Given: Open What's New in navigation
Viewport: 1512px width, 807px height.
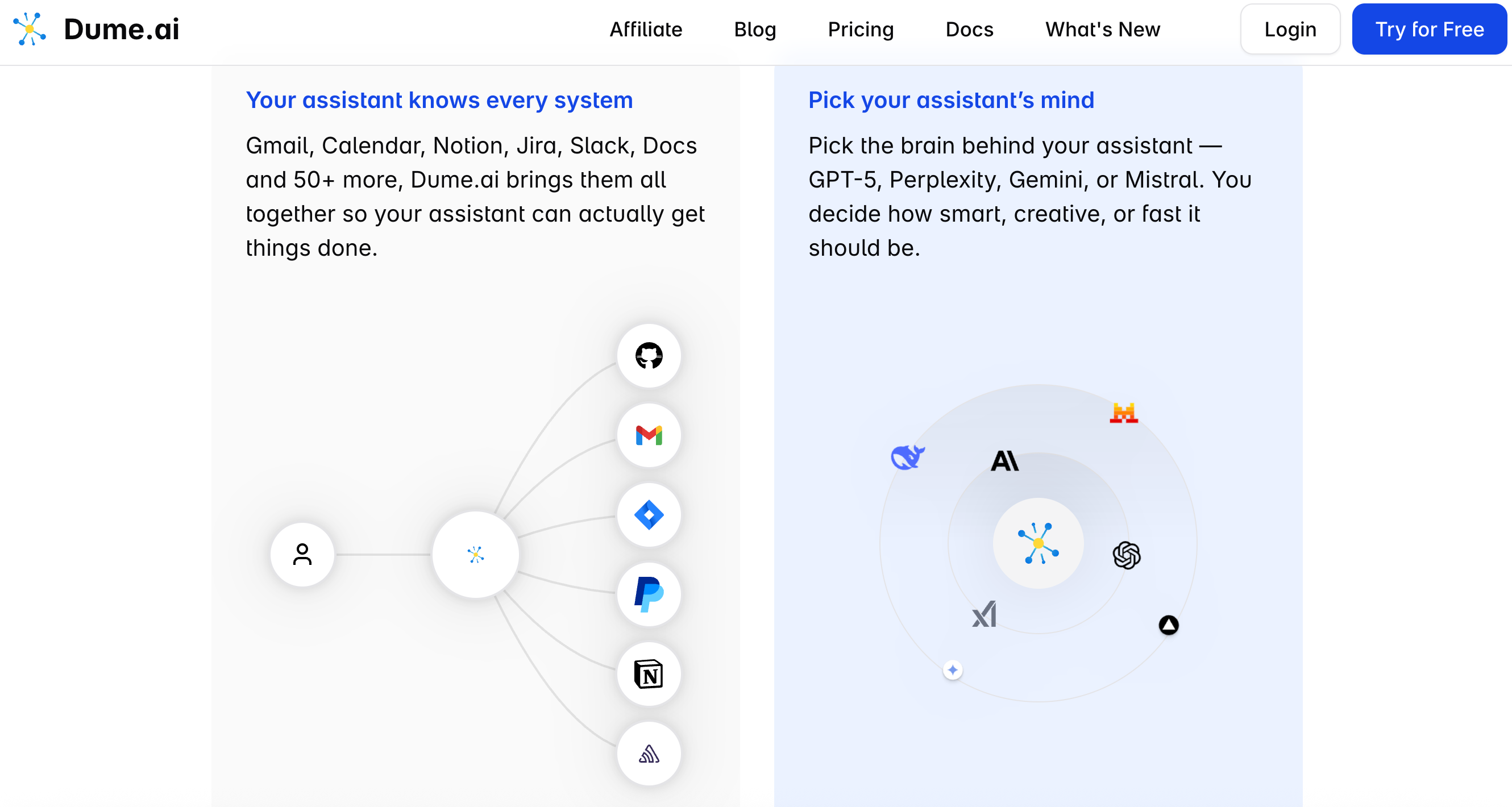Looking at the screenshot, I should [1102, 30].
